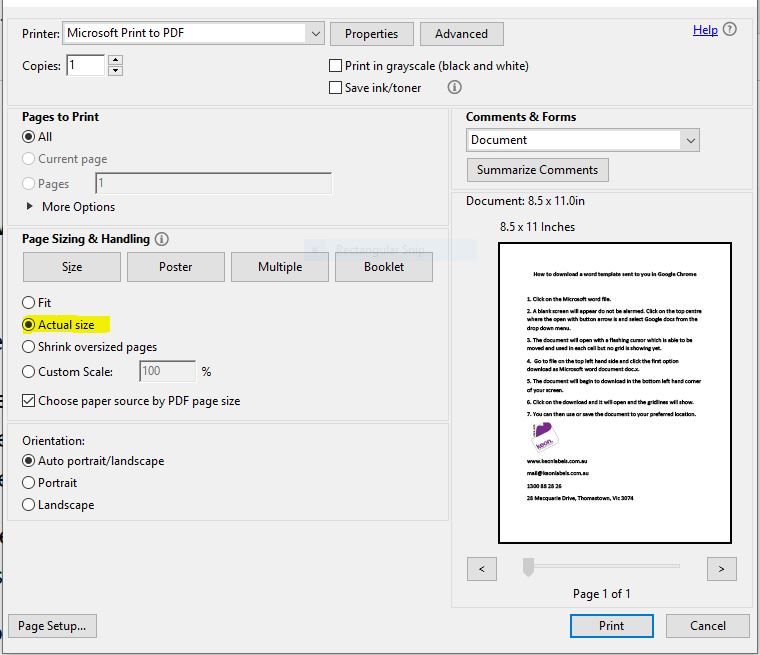This screenshot has width=760, height=655.
Task: Open Page Setup dialog
Action: pos(52,626)
